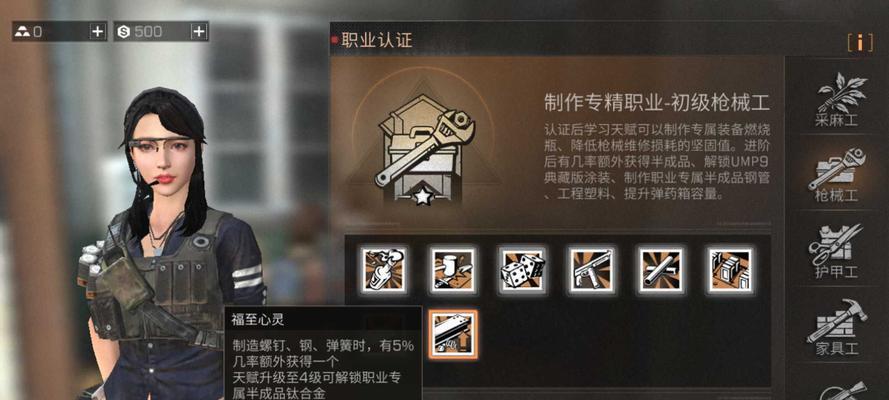Switch to the 枪械工 profession tab
This screenshot has width=889, height=400.
click(837, 176)
